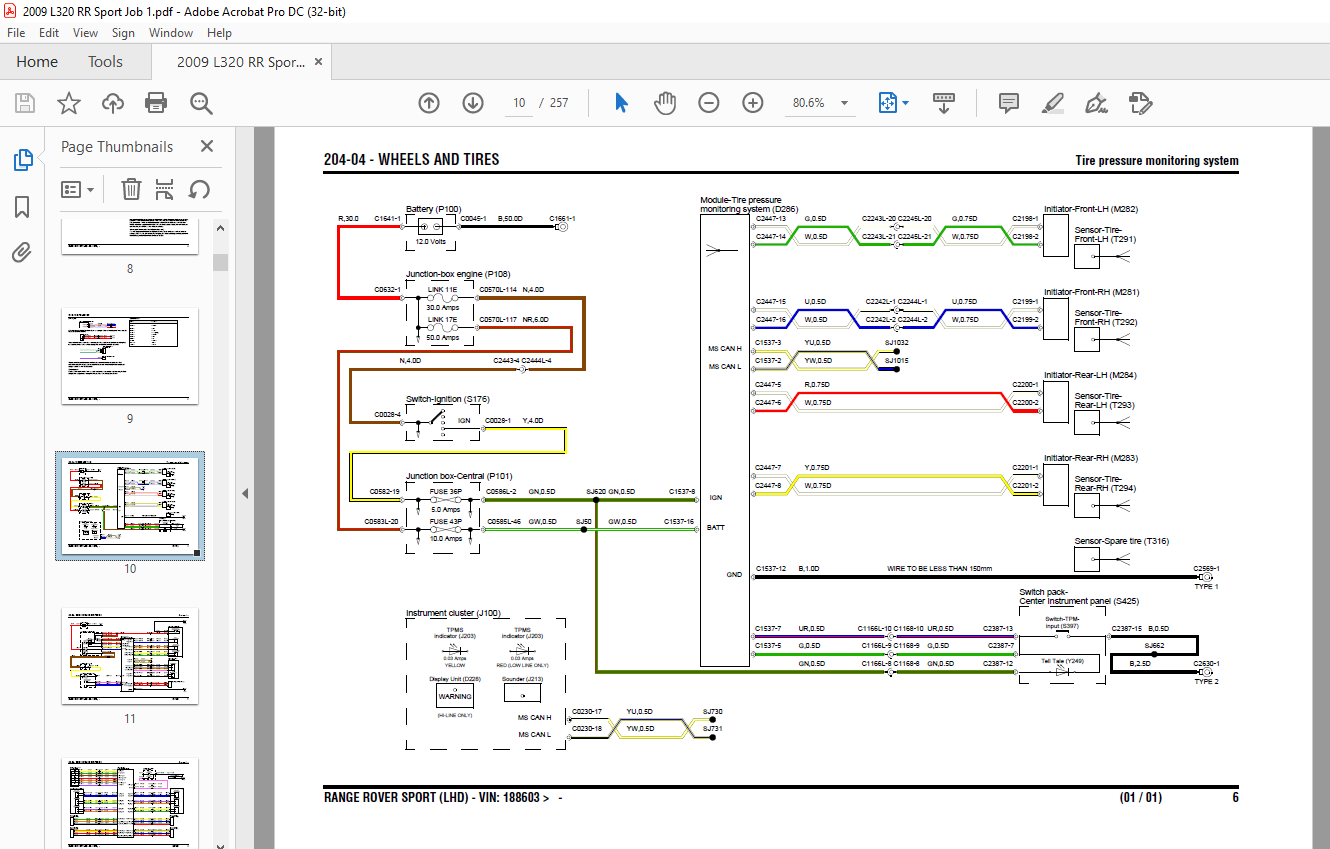
Task: Open the Bookmarks panel icon
Action: click(22, 207)
